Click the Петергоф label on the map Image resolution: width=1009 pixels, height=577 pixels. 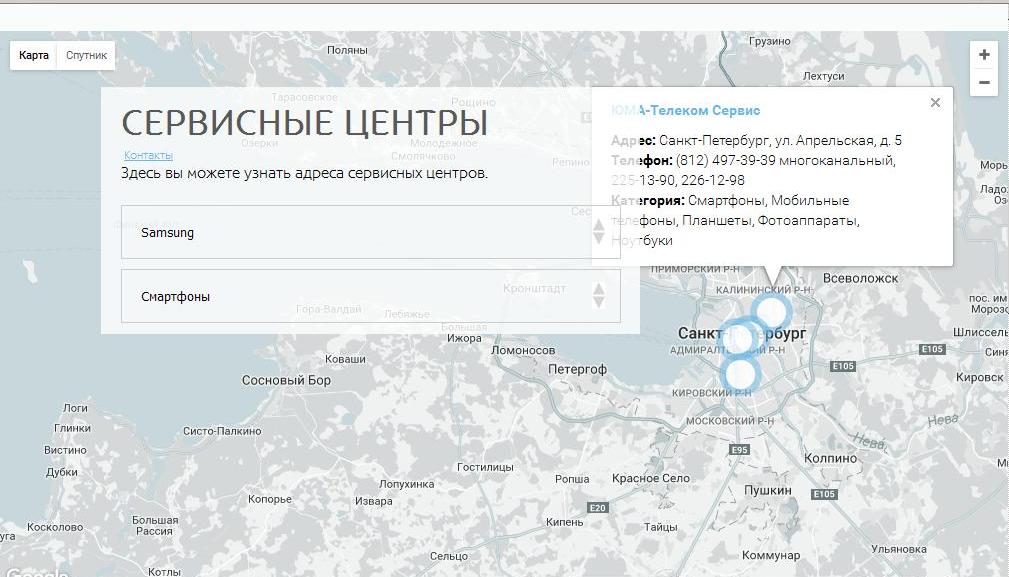click(x=577, y=369)
